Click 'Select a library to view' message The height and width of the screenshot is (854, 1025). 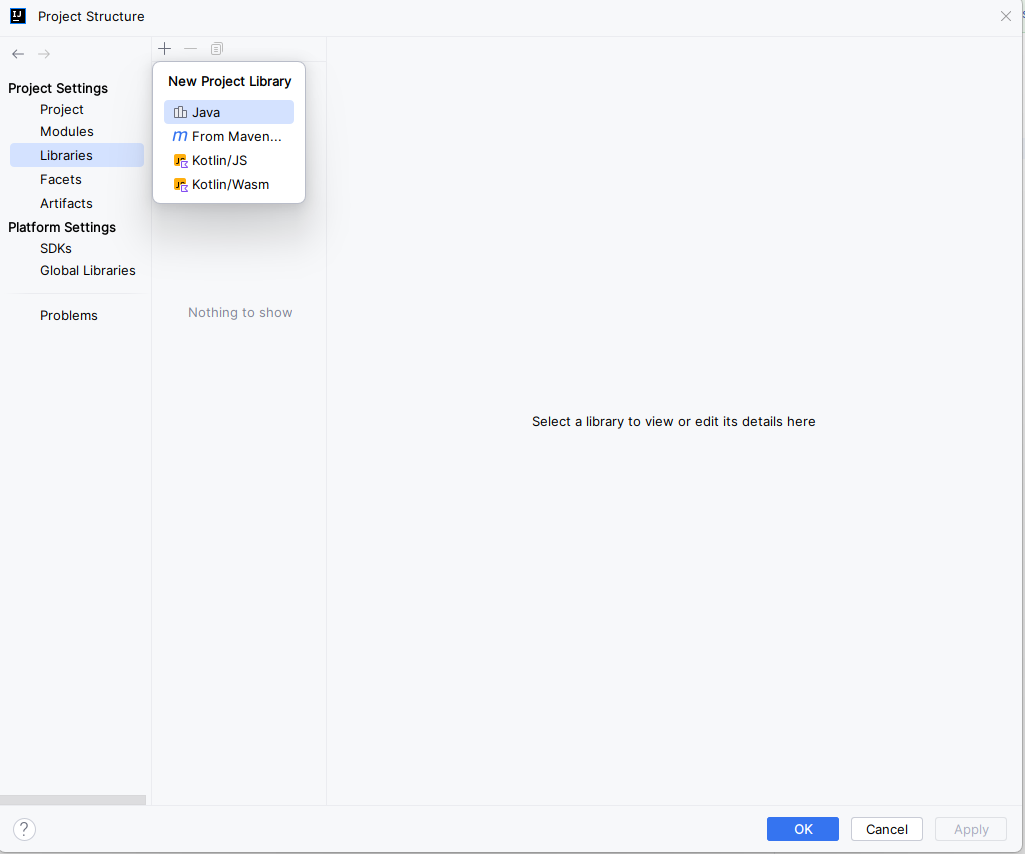[x=673, y=422]
